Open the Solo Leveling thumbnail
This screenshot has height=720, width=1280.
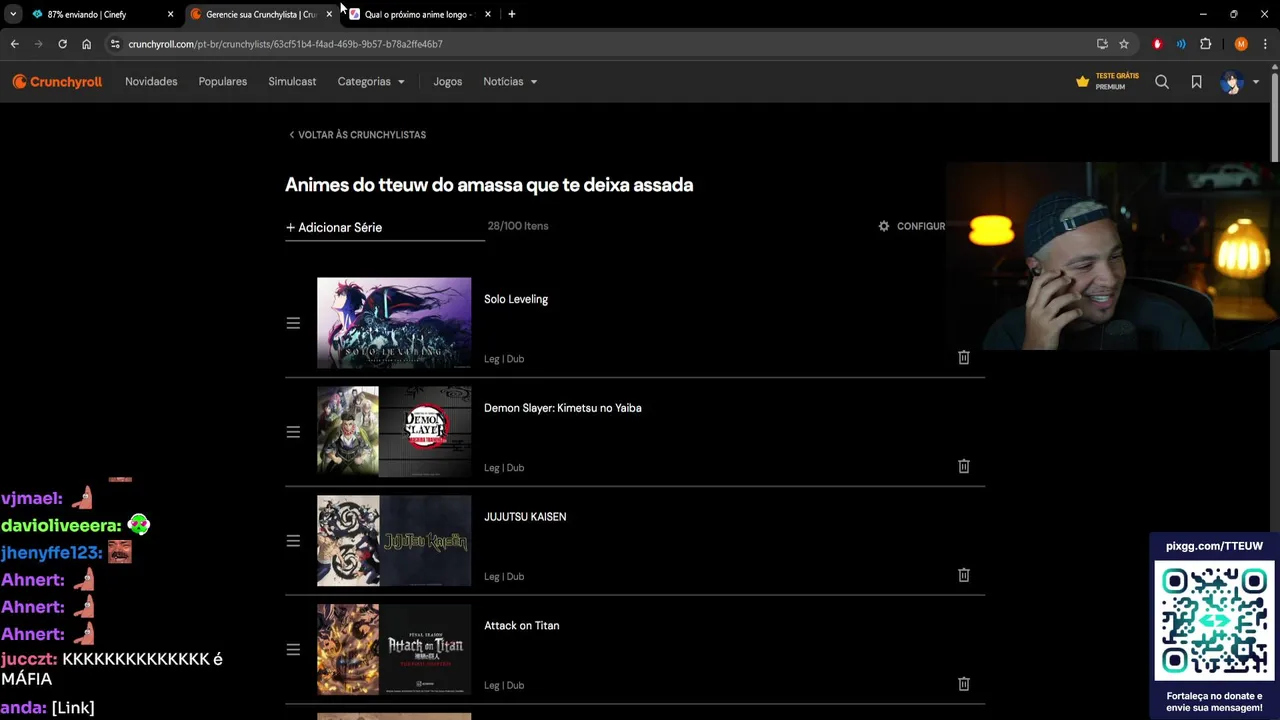(394, 323)
